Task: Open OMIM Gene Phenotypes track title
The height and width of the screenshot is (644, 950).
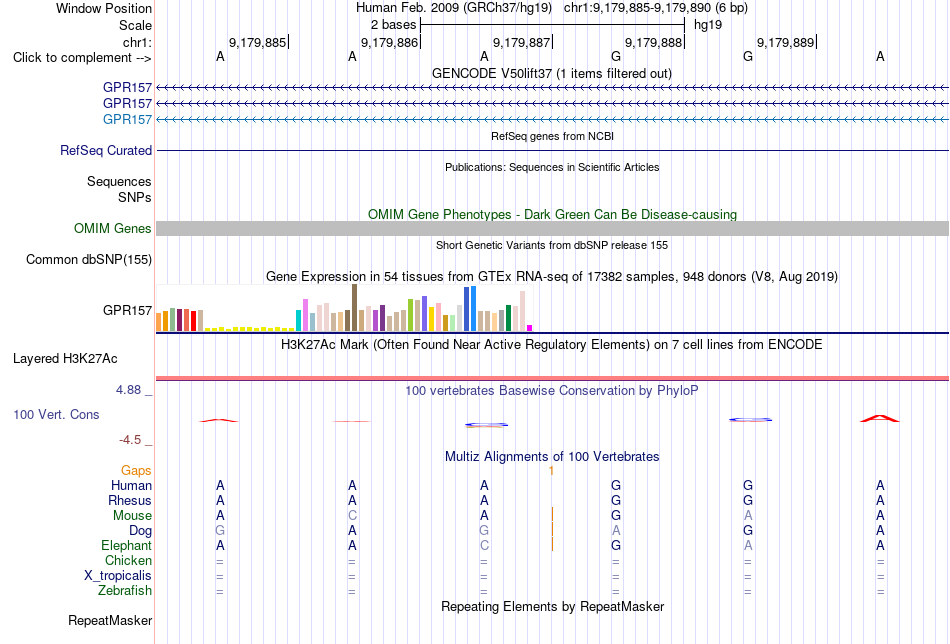Action: pyautogui.click(x=552, y=214)
